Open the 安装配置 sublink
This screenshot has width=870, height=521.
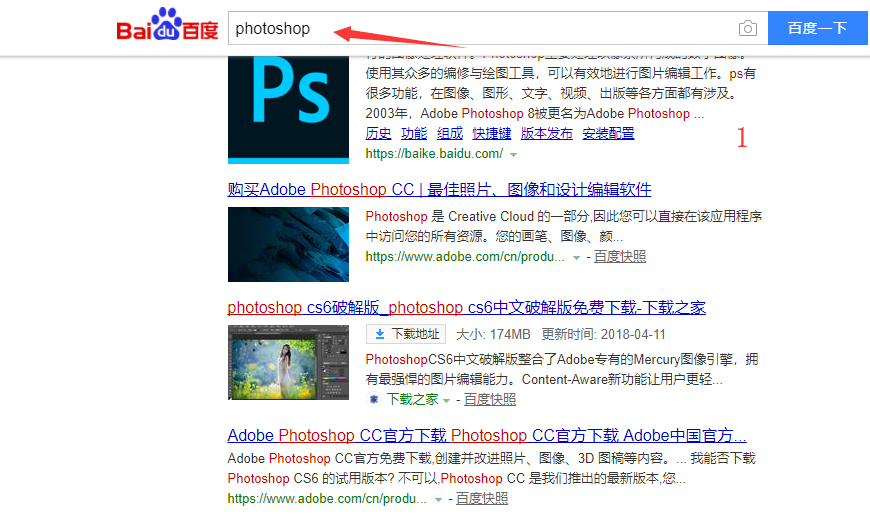click(608, 134)
